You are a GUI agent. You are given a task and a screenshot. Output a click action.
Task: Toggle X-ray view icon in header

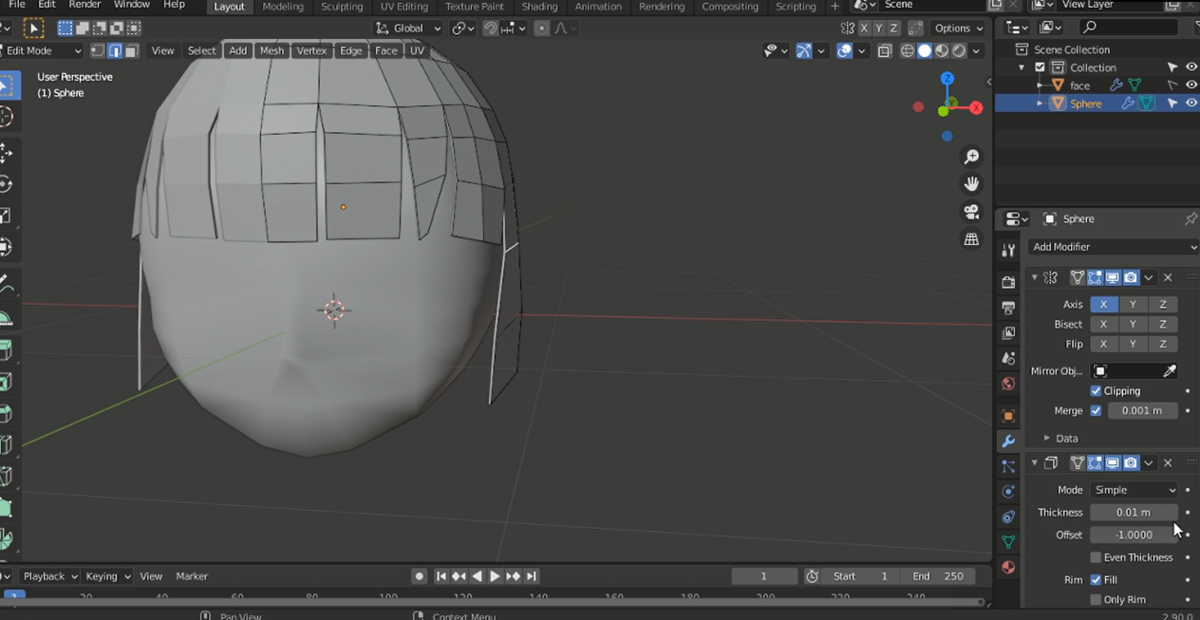tap(886, 51)
